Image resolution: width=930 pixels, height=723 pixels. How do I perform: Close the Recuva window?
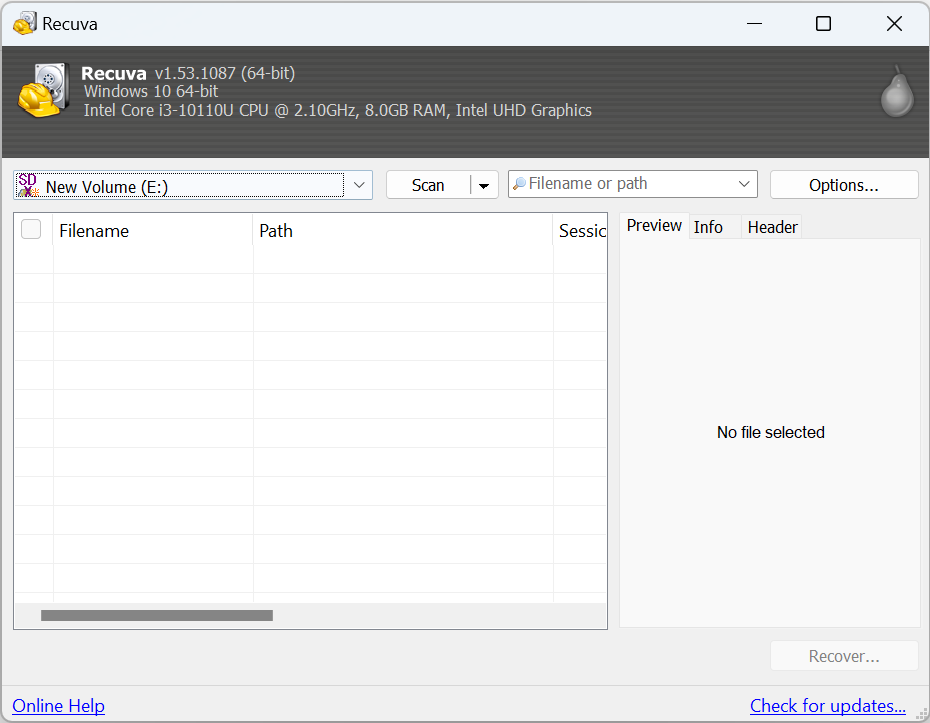point(894,24)
